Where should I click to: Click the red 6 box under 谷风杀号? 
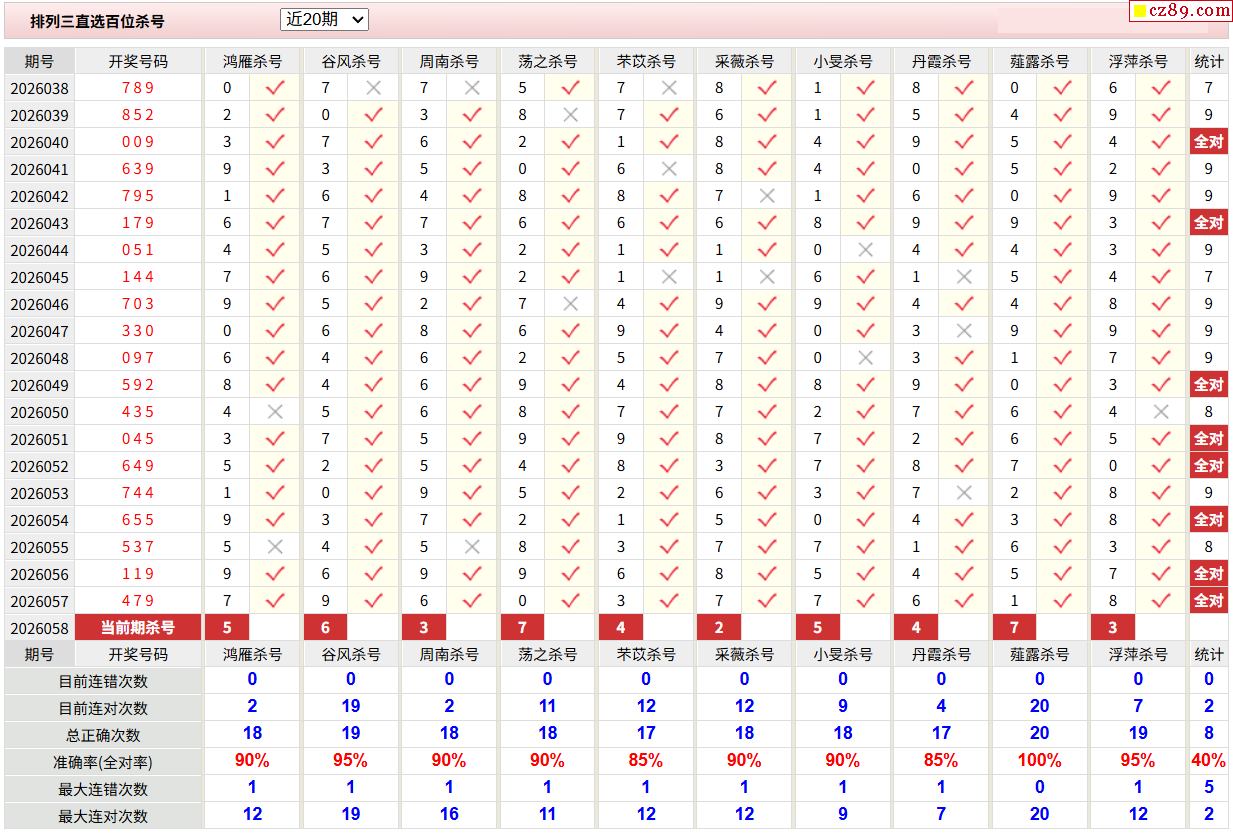(325, 628)
